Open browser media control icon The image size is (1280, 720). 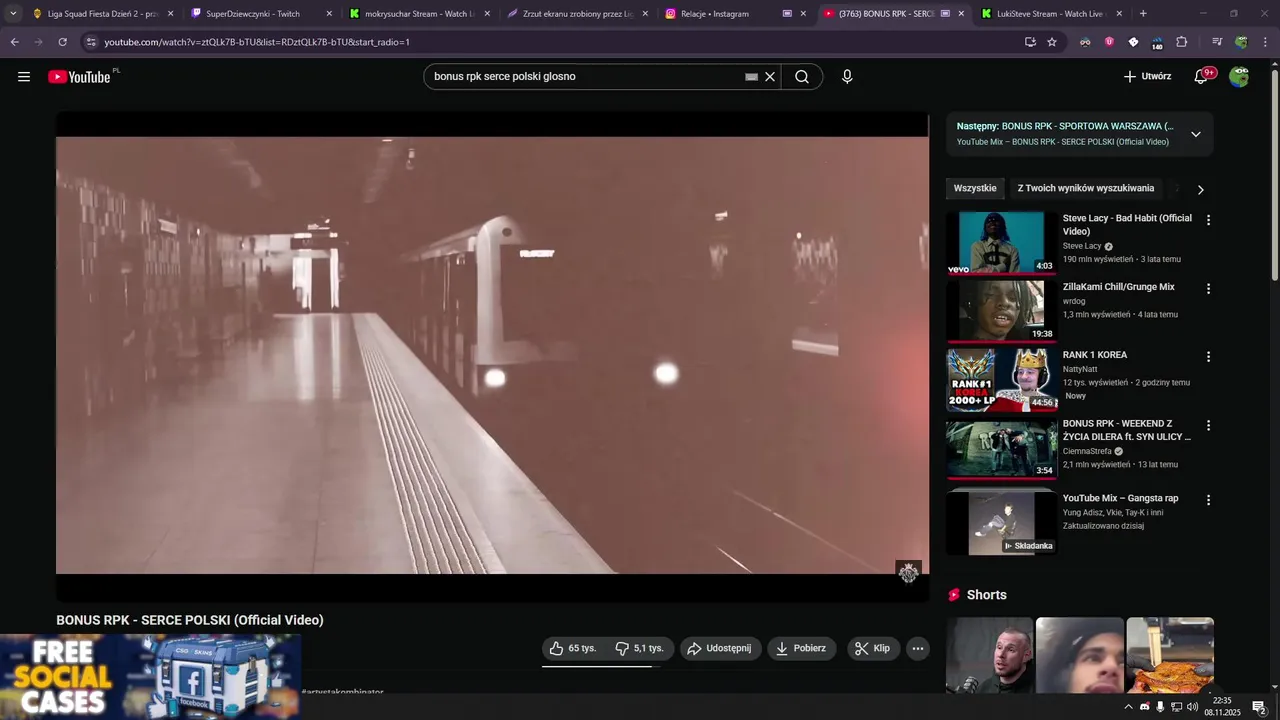[1217, 42]
